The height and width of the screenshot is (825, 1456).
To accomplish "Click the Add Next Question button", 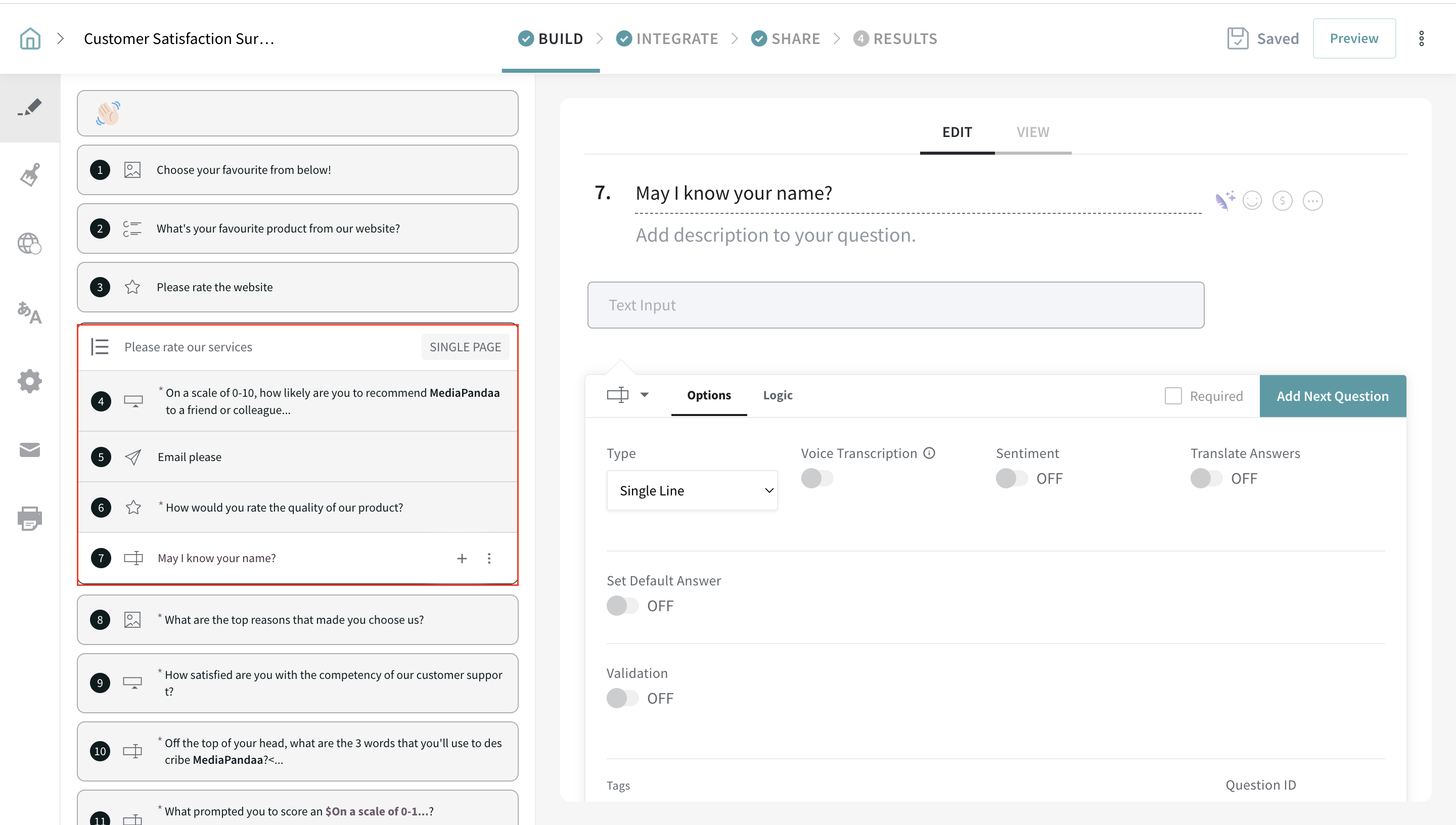I will click(1332, 395).
